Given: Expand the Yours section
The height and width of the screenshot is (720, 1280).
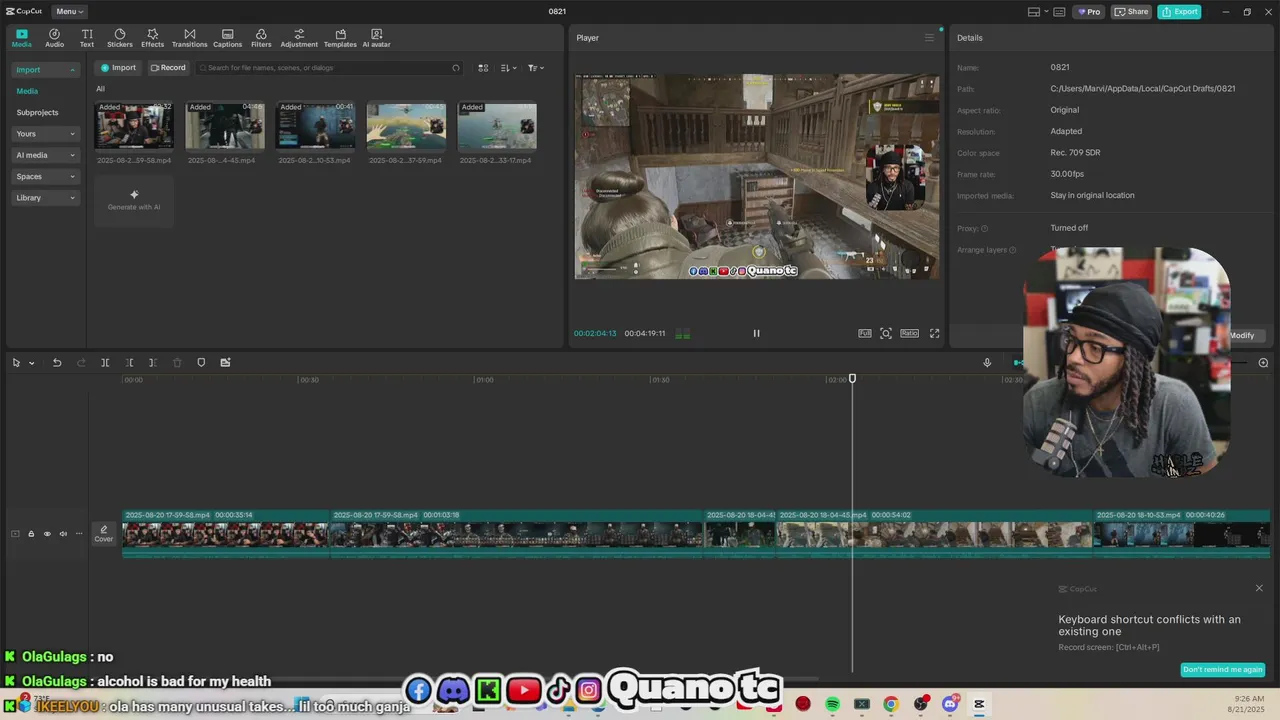Looking at the screenshot, I should click(45, 134).
